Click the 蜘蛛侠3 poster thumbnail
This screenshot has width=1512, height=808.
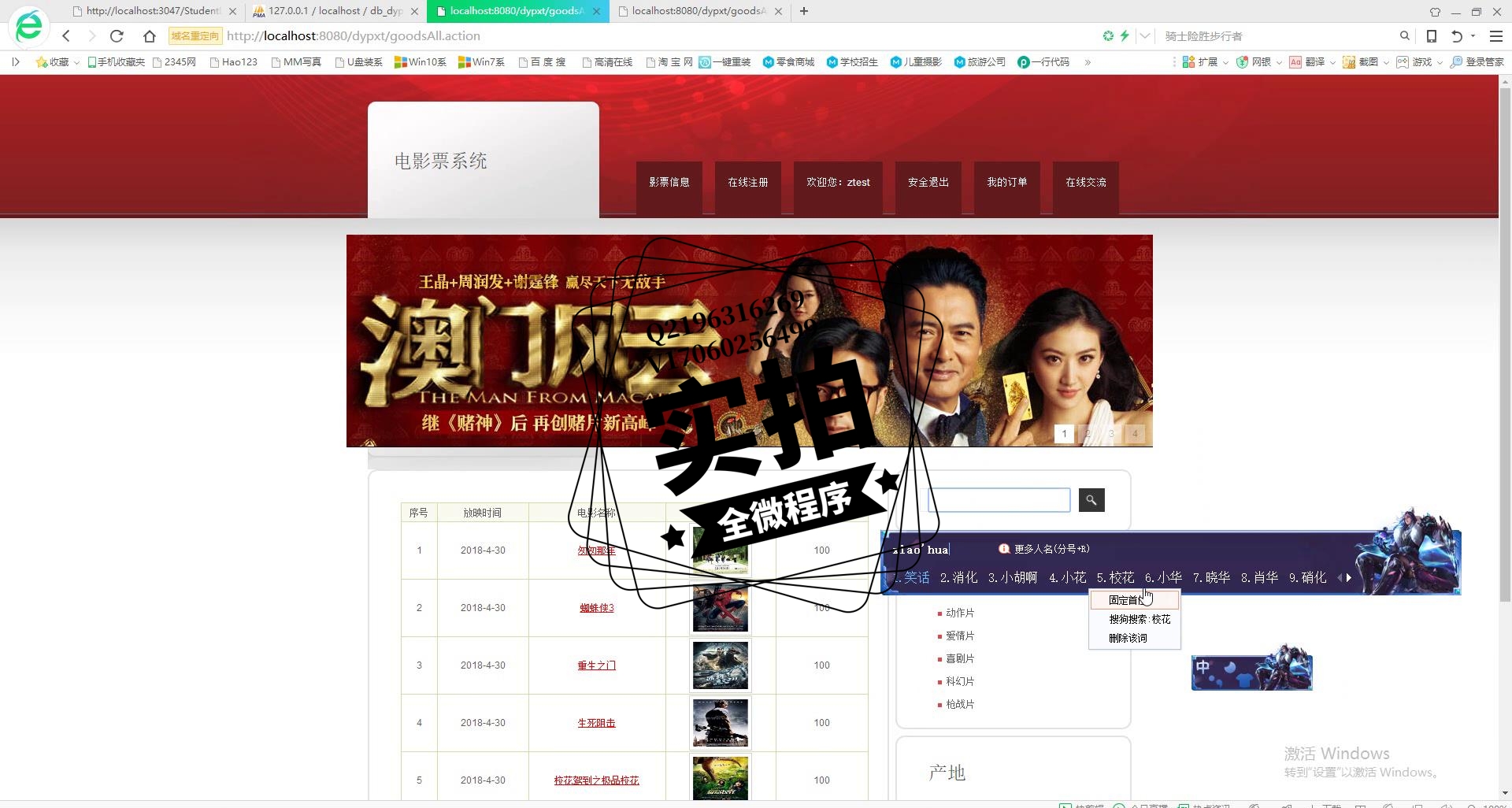click(x=720, y=608)
